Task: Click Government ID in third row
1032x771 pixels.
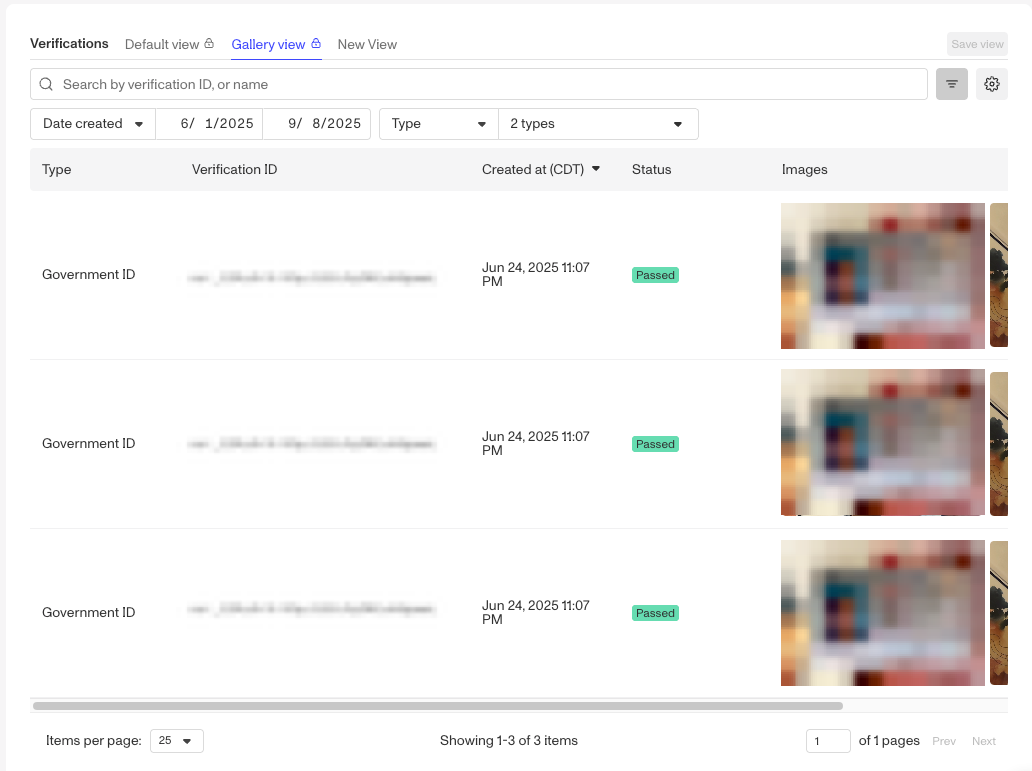Action: coord(88,612)
